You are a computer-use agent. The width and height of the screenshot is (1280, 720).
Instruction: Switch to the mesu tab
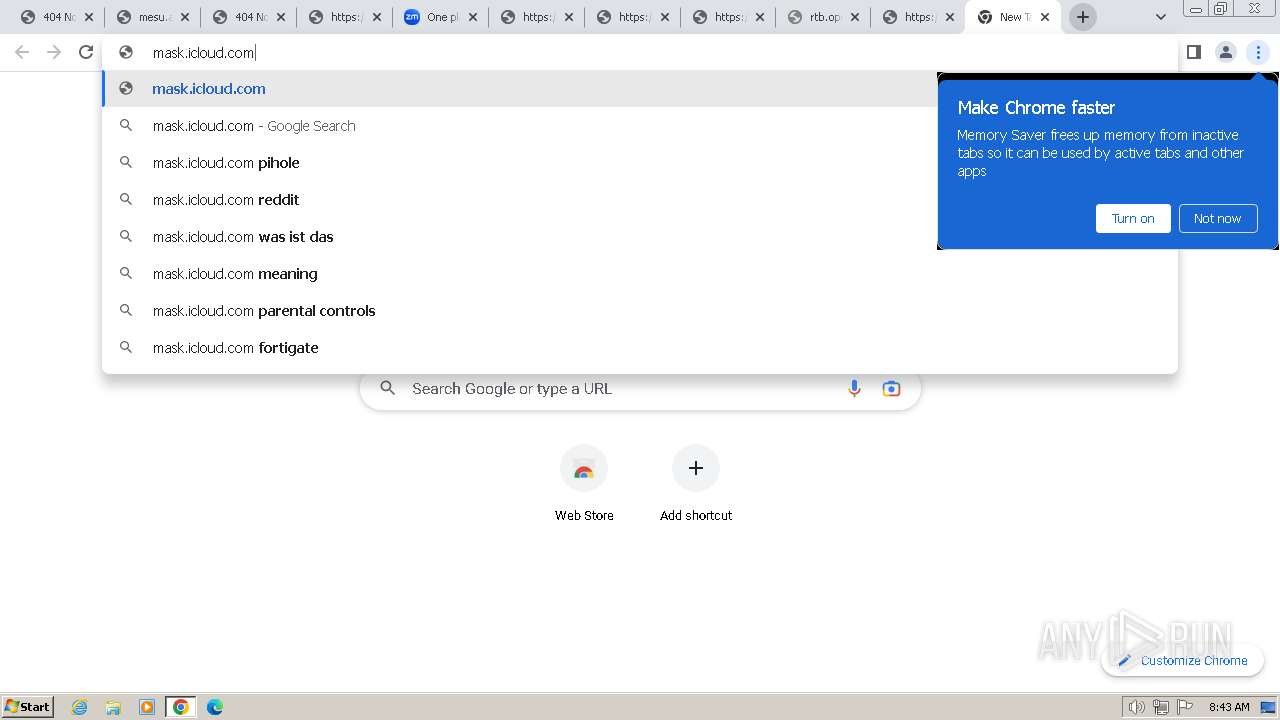152,17
